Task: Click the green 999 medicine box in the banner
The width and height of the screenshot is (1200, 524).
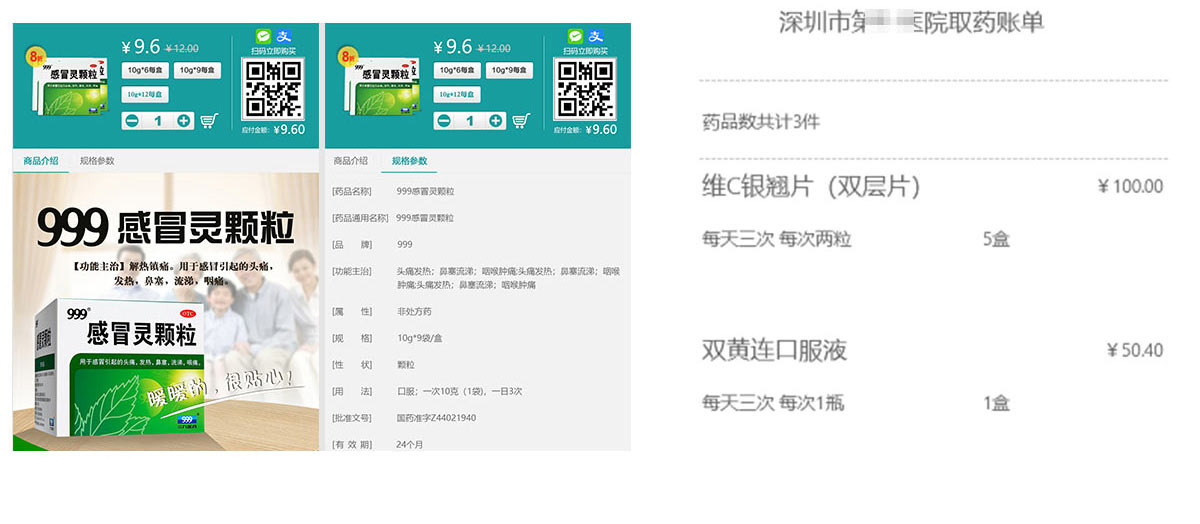Action: coord(120,368)
